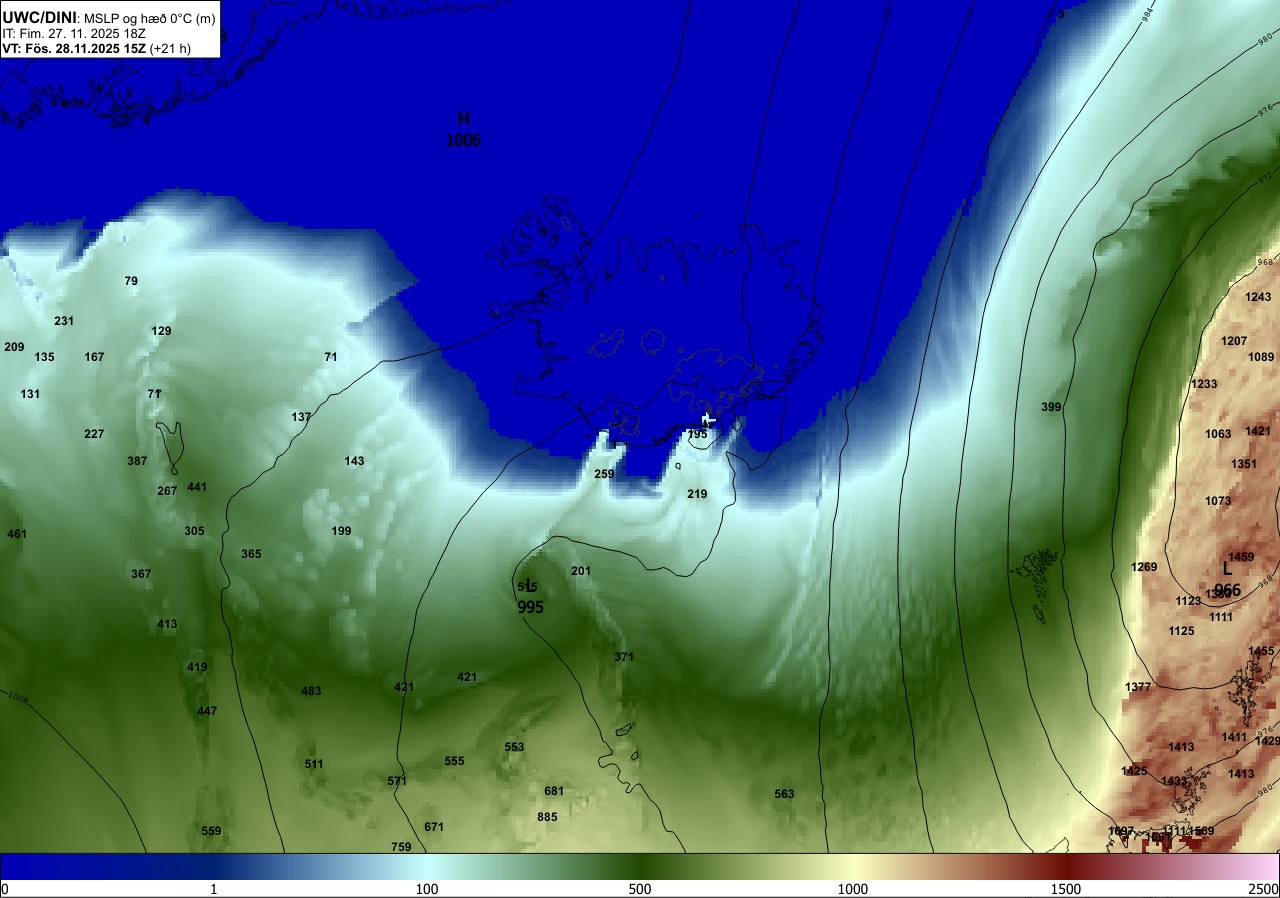Click the height value 681
This screenshot has width=1280, height=898.
[x=554, y=791]
